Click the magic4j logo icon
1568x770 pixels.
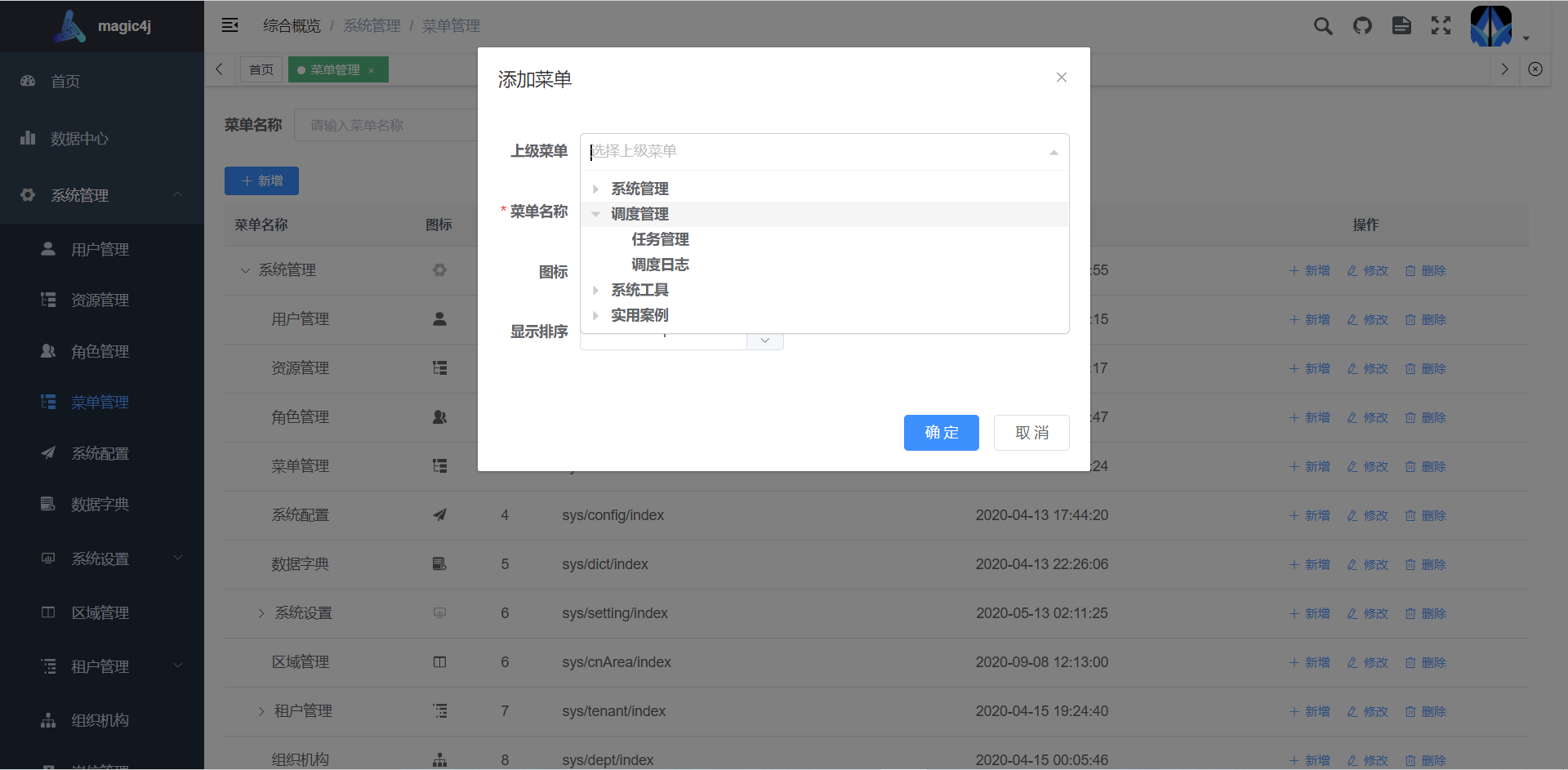70,26
